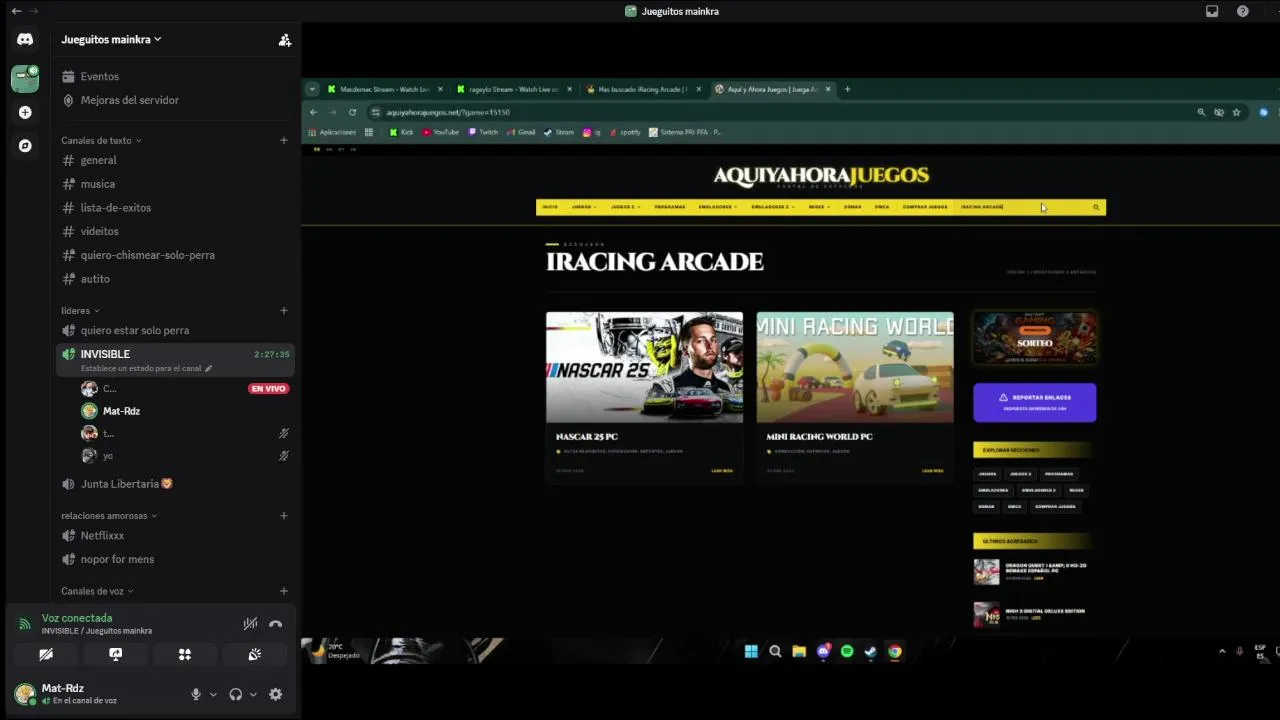Click the search icon in the yellow site menu

click(x=1096, y=207)
